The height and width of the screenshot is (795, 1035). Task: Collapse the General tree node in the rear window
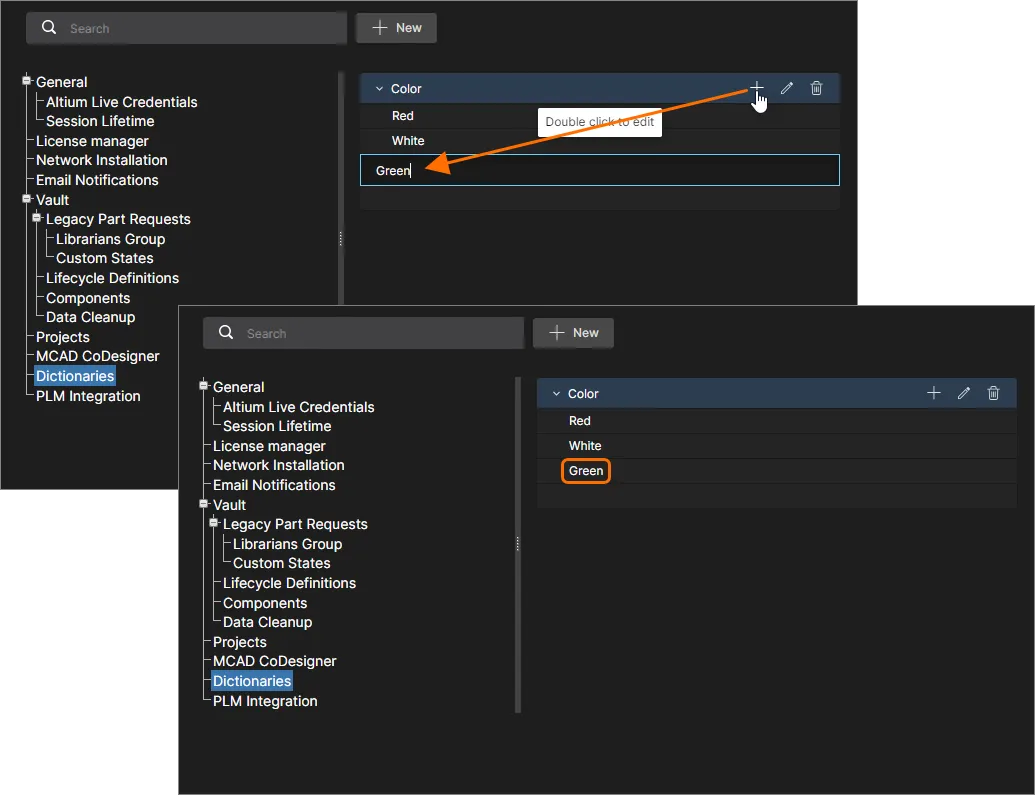pyautogui.click(x=27, y=81)
